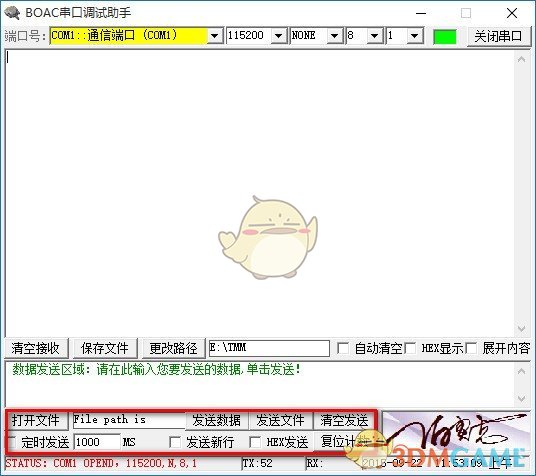Click the File path is field
536x476 pixels.
click(129, 420)
